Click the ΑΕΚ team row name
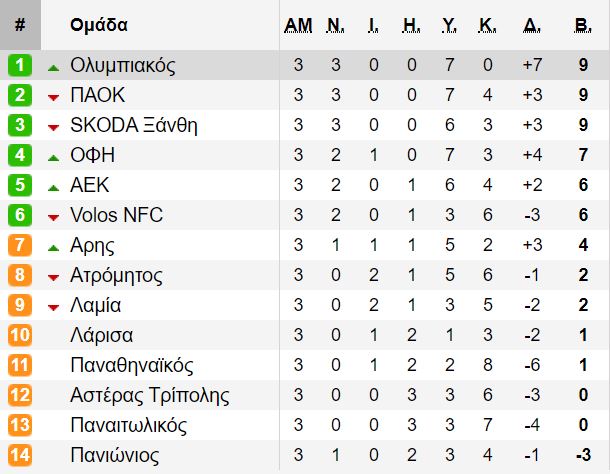Viewport: 610px width, 474px height. point(90,186)
